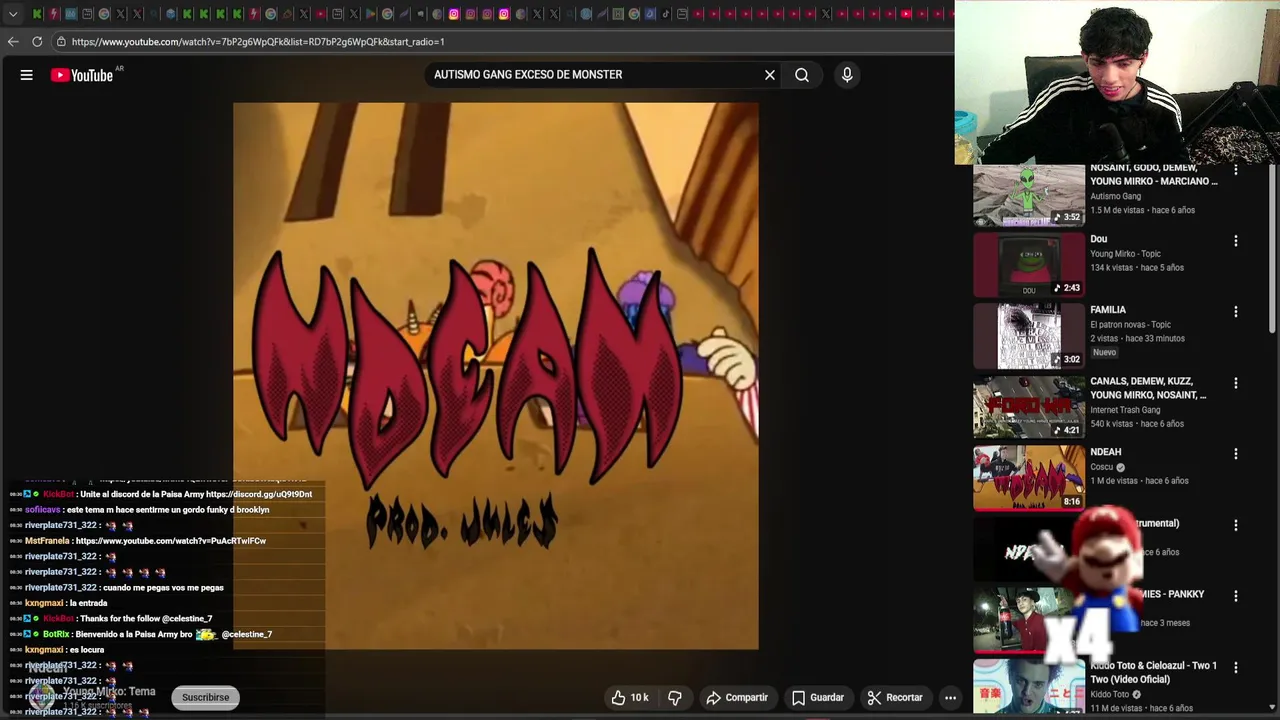Open options menu for Kiddo Toto video
Viewport: 1280px width, 720px height.
point(1236,667)
